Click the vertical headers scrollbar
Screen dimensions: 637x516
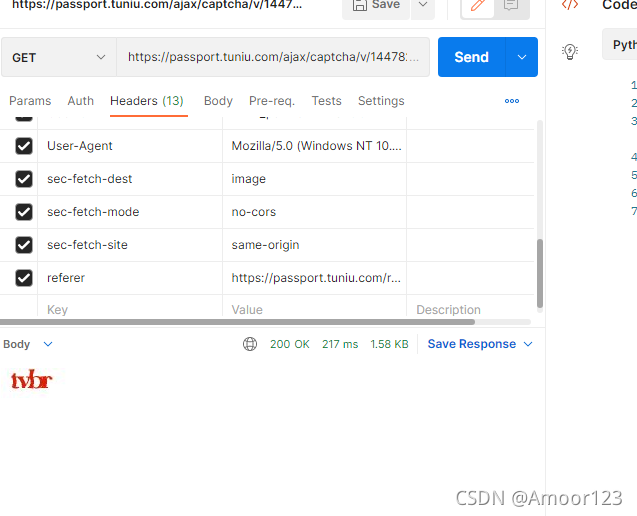click(540, 273)
